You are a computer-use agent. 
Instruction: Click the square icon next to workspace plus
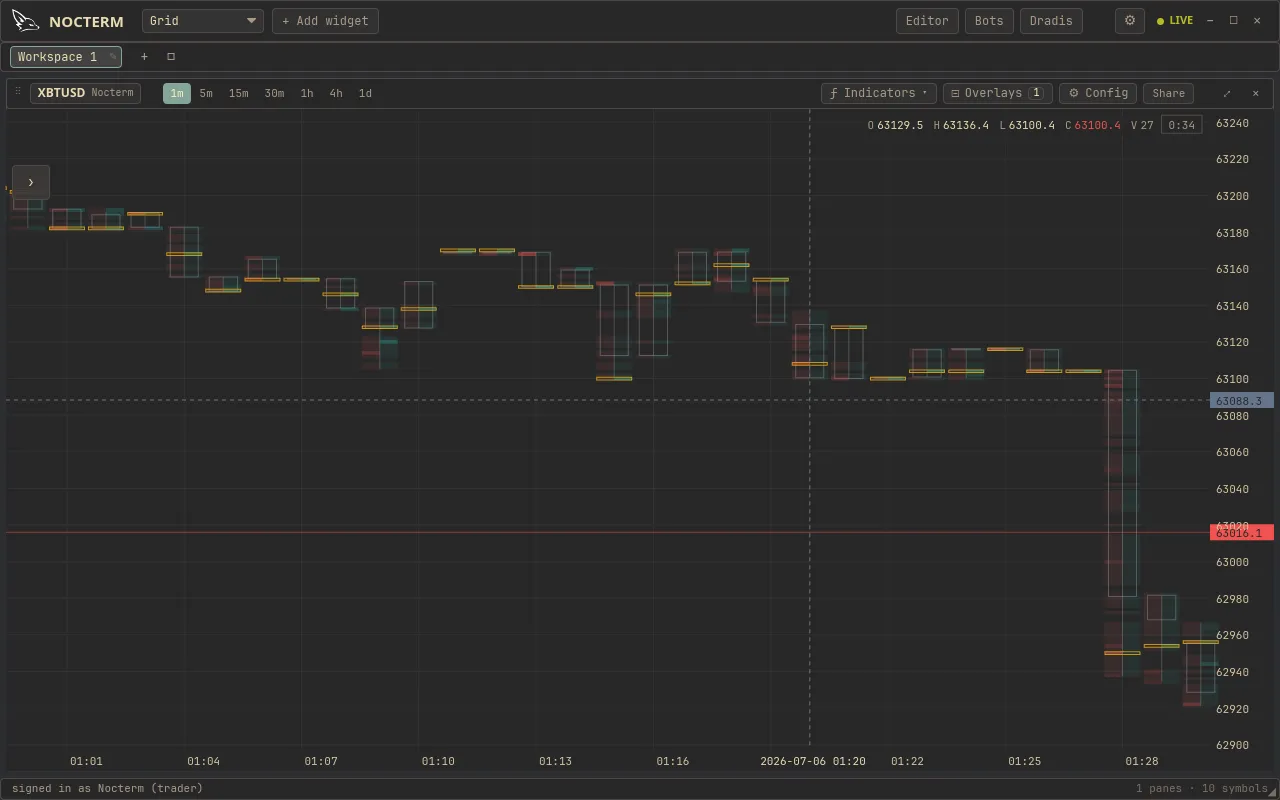click(x=171, y=57)
